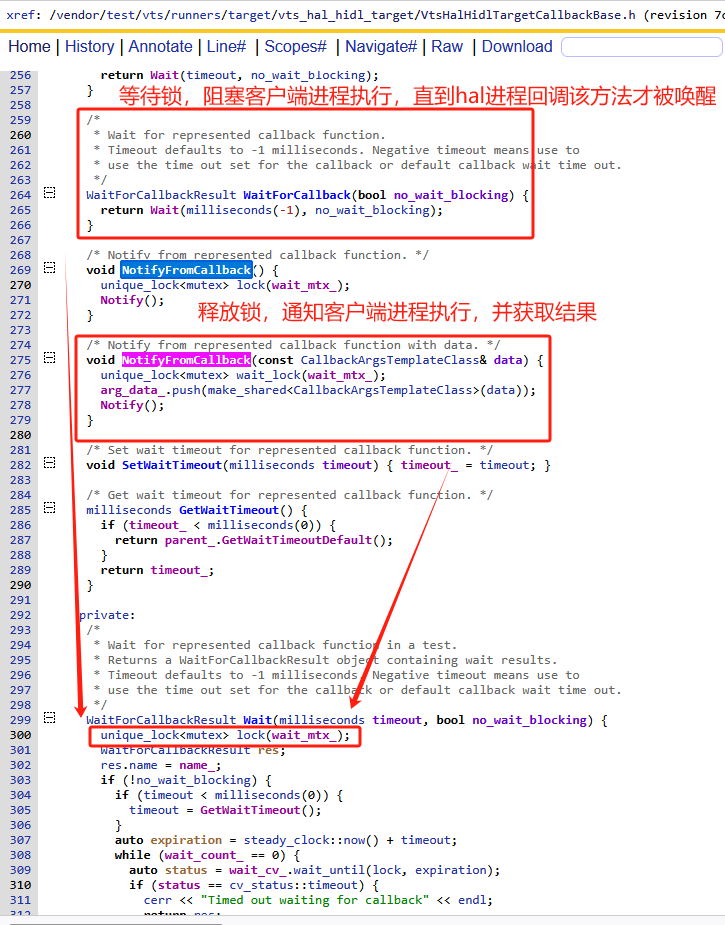Collapse the NotifyFromCallback function on line 269
The image size is (725, 925).
50,268
